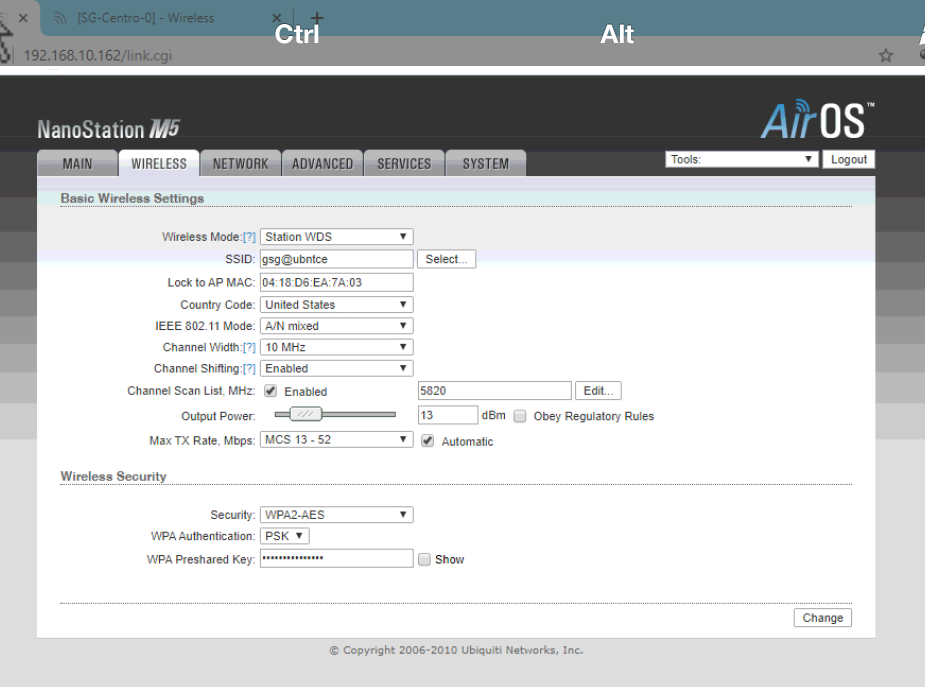Viewport: 925px width, 687px height.
Task: Toggle Show preshared key checkbox
Action: (x=424, y=560)
